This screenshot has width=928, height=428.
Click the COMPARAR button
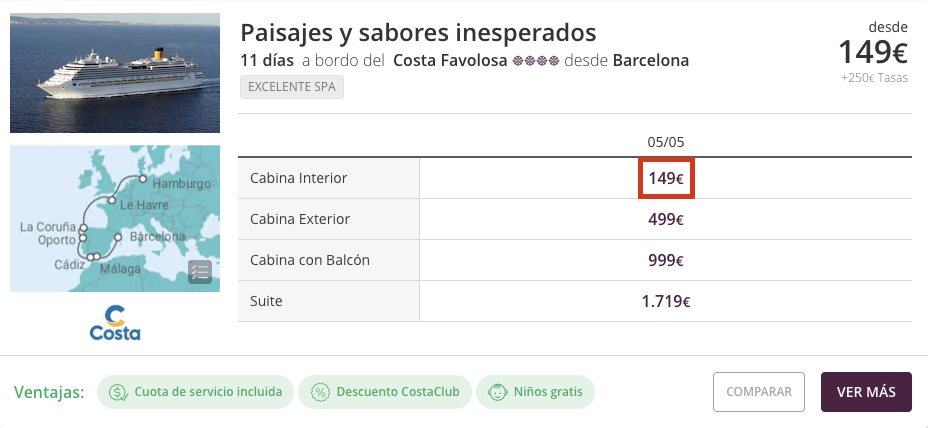(x=759, y=392)
